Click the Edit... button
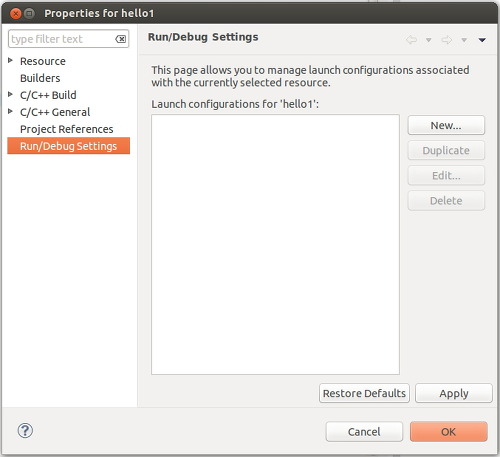 (x=446, y=175)
